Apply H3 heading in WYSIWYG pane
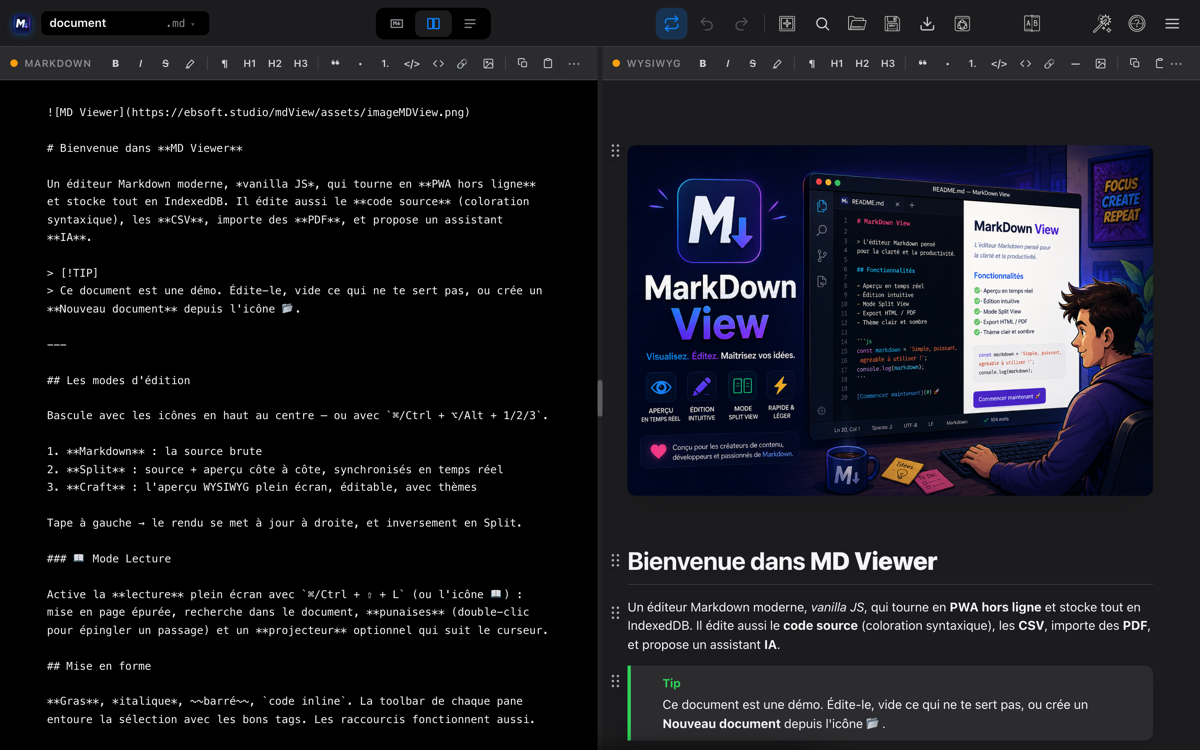This screenshot has width=1200, height=750. pos(888,64)
